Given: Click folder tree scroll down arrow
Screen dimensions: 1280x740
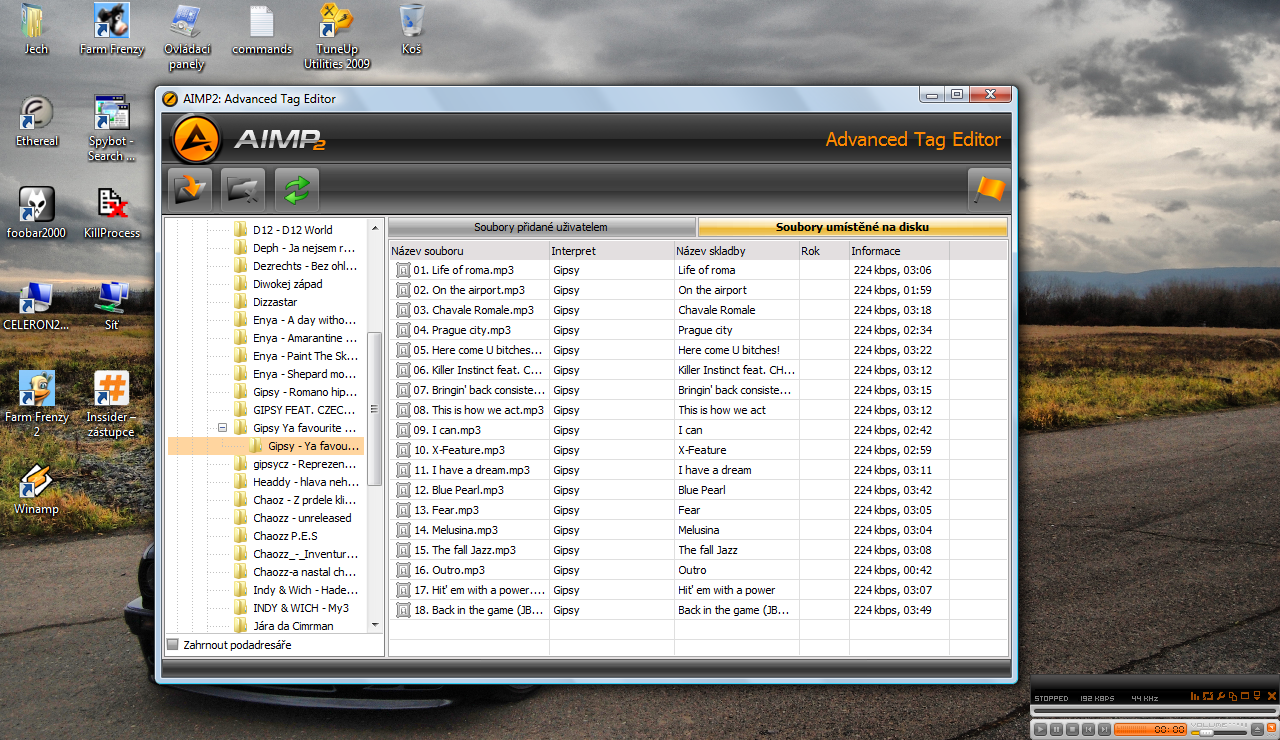Looking at the screenshot, I should pos(375,626).
